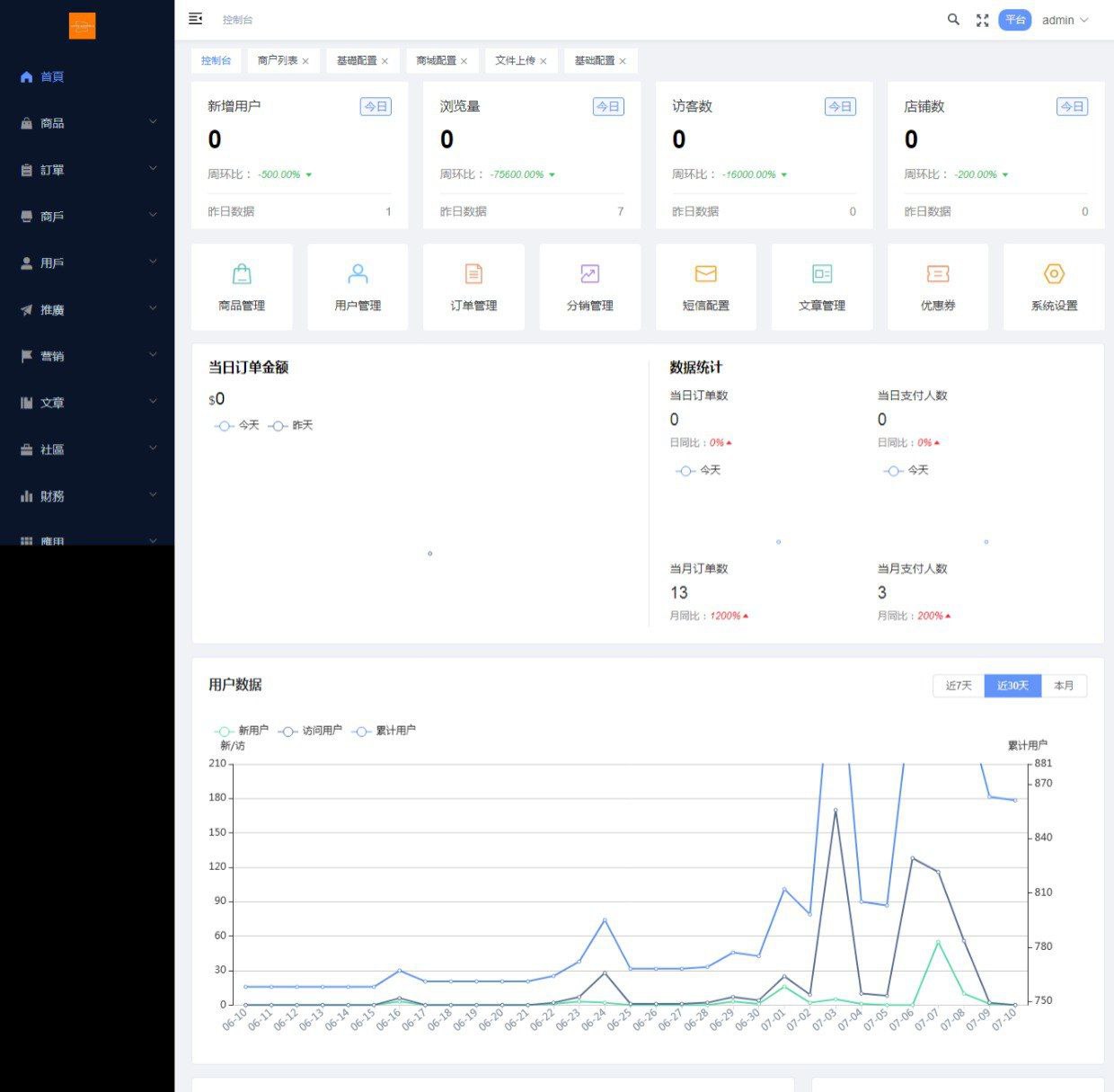
Task: Open 系统设置 hexagon settings icon
Action: point(1054,274)
